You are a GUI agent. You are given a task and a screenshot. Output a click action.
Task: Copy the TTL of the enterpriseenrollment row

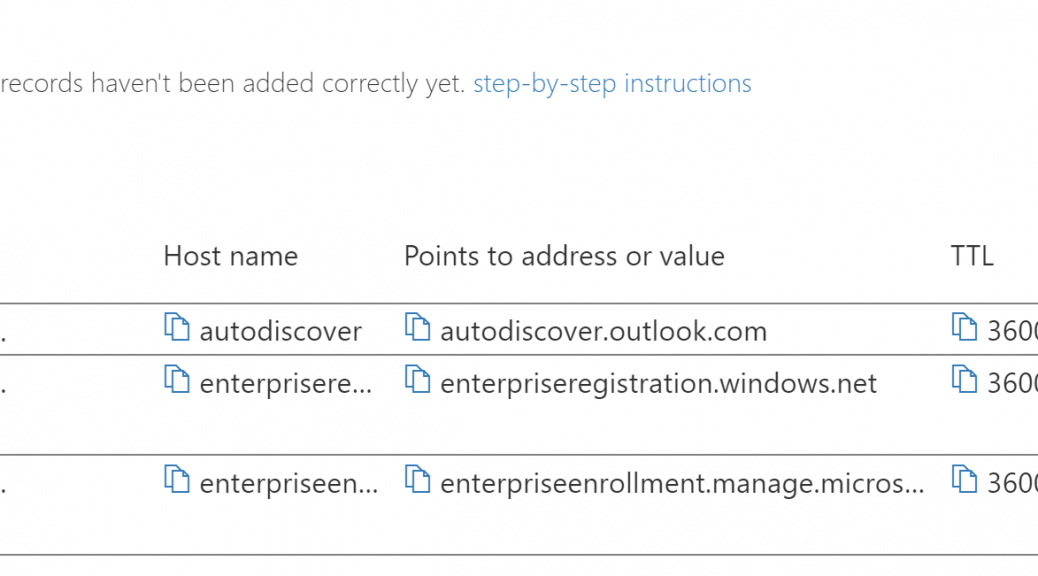(x=964, y=479)
